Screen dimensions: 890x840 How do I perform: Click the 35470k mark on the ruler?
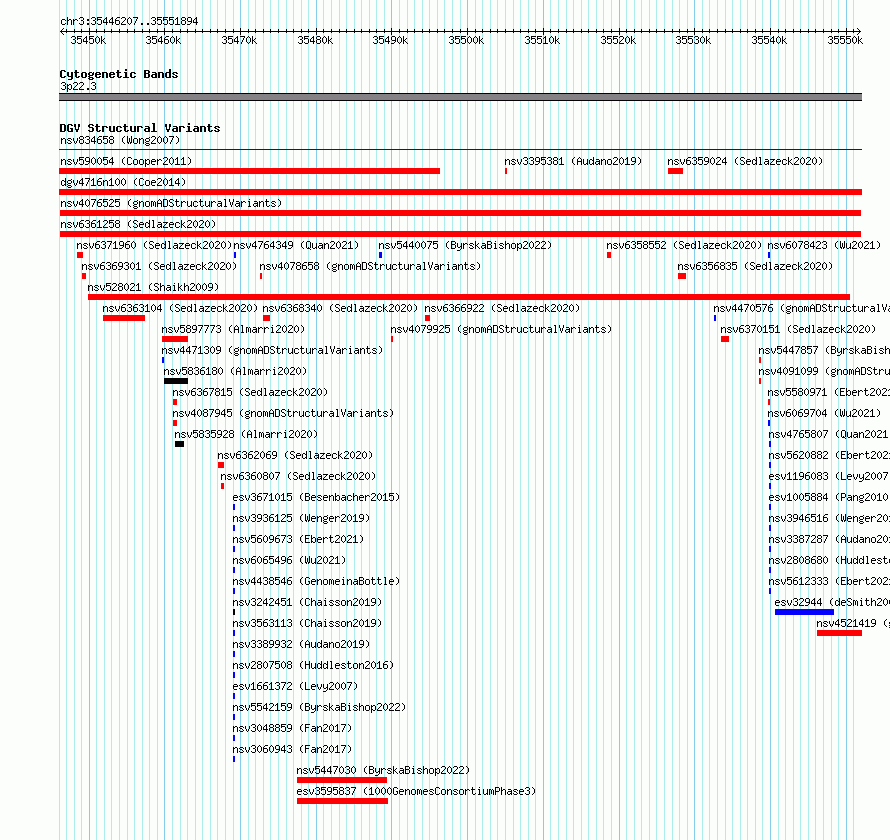(239, 40)
